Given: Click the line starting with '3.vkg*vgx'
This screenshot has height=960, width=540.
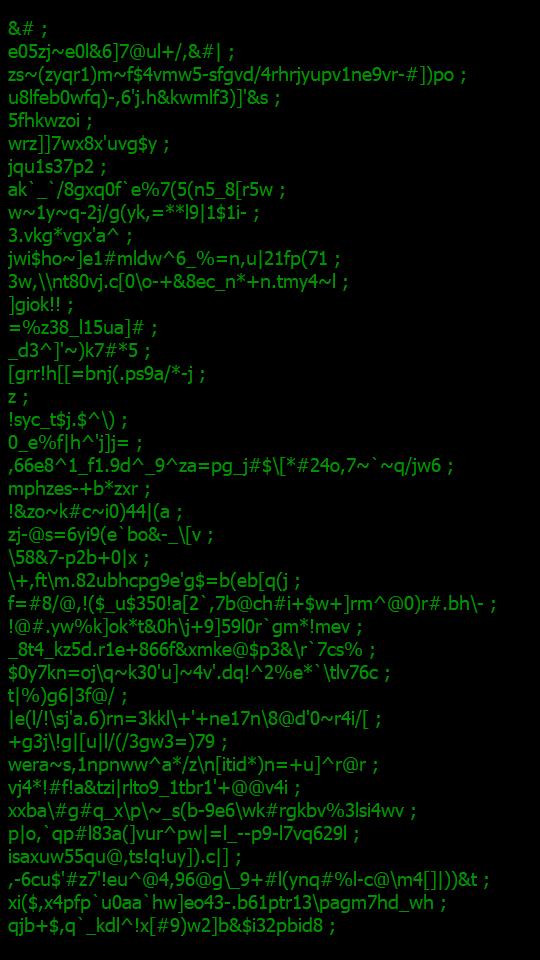Looking at the screenshot, I should pyautogui.click(x=70, y=236).
